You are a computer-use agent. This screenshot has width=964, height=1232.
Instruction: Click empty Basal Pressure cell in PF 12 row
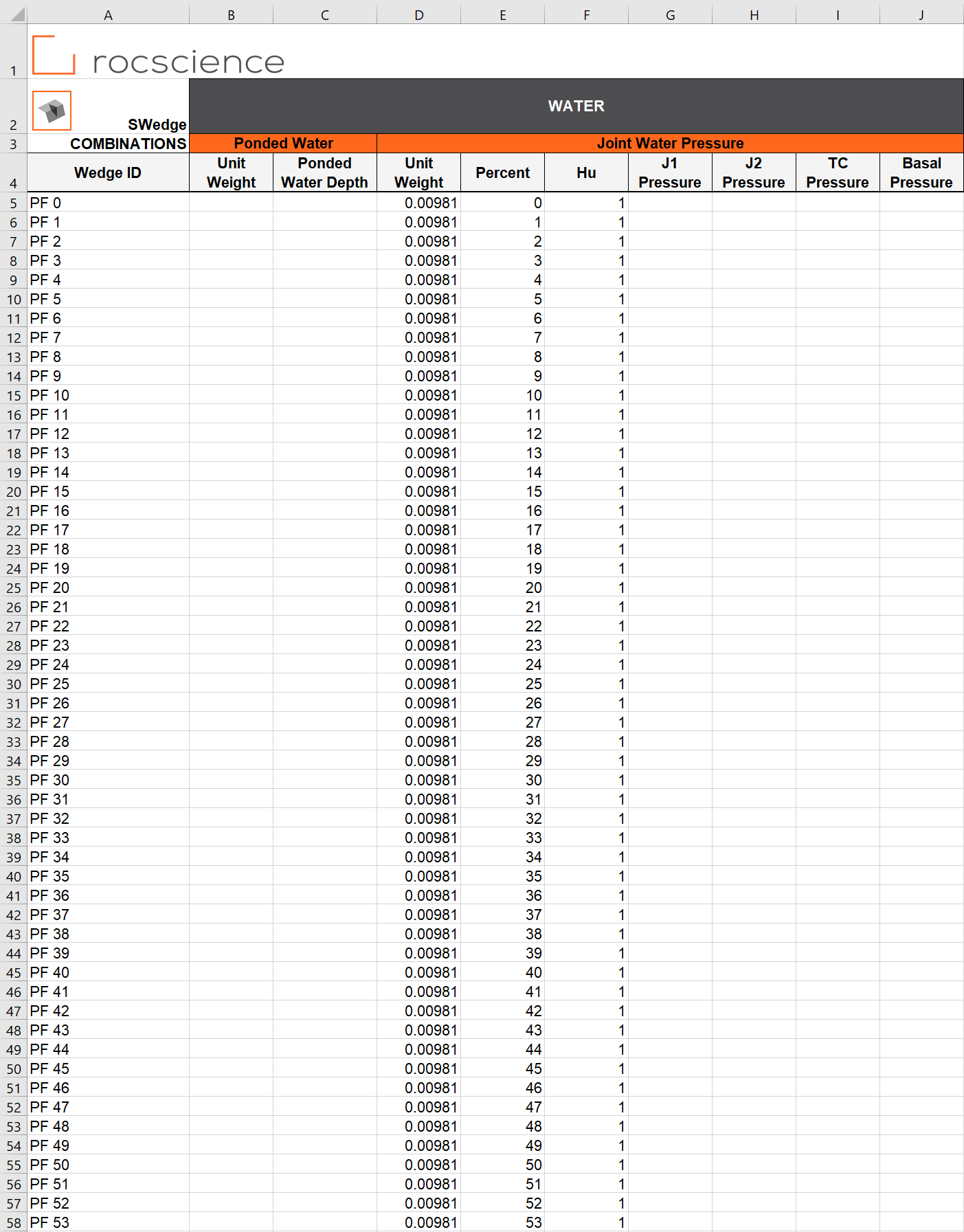point(921,434)
